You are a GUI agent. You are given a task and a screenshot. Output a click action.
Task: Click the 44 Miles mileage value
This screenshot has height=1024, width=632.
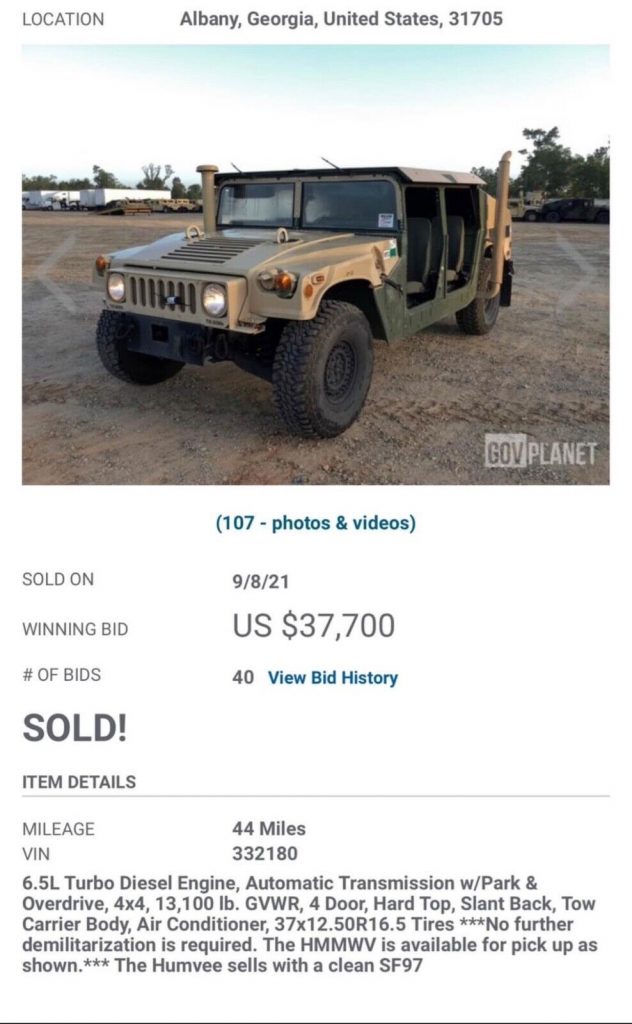point(268,826)
